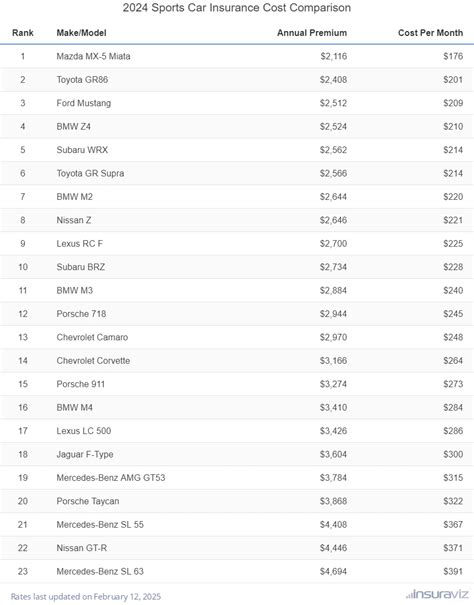
Task: Click the Rank column header
Action: pyautogui.click(x=23, y=33)
